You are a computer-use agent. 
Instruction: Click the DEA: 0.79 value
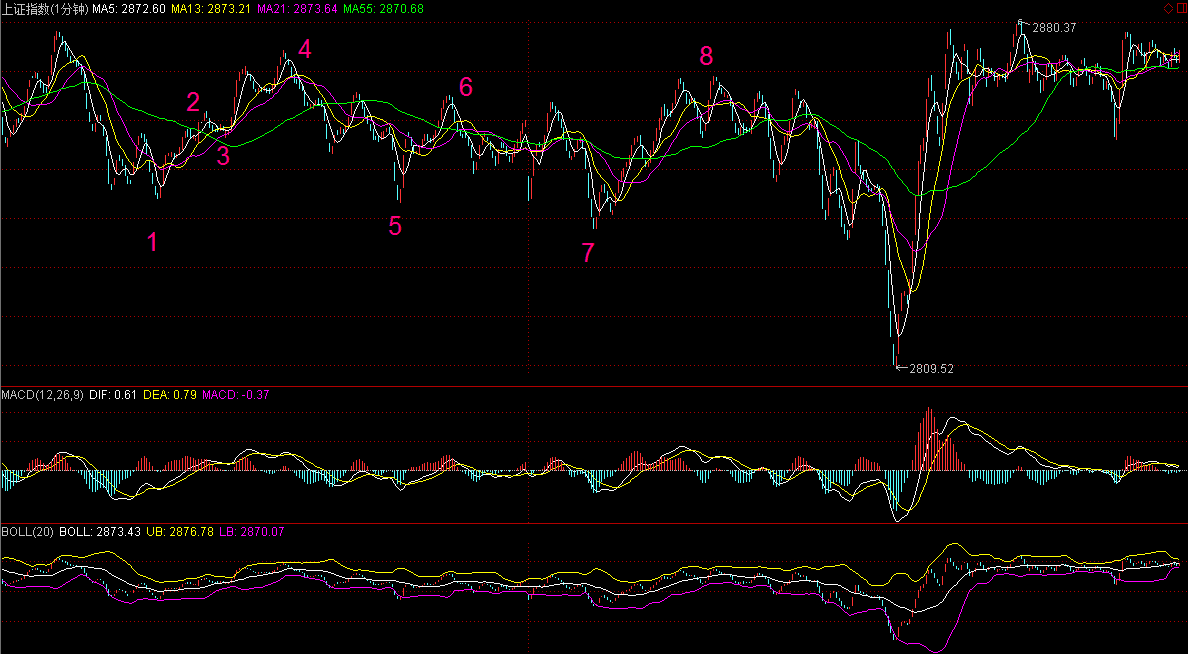click(170, 395)
